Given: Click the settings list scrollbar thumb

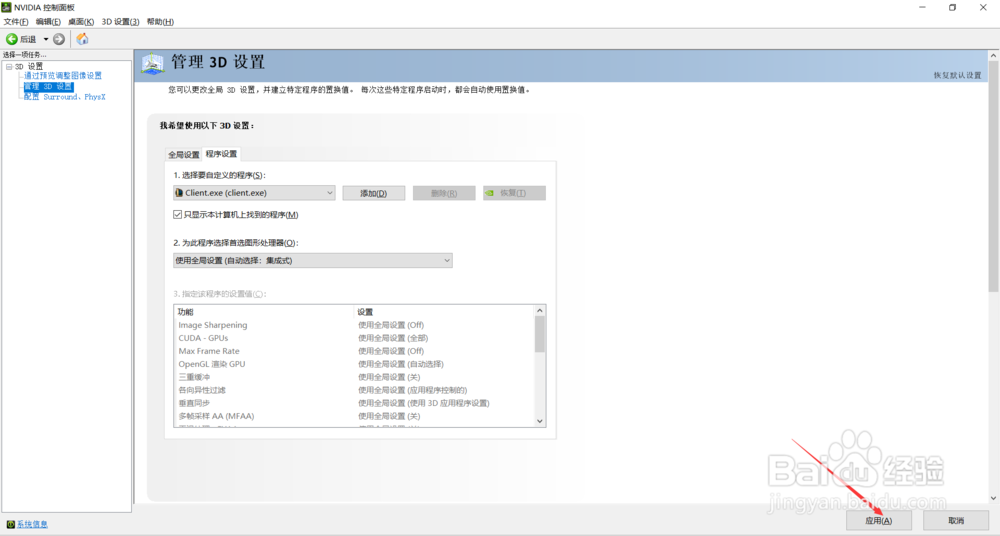Looking at the screenshot, I should coord(540,334).
